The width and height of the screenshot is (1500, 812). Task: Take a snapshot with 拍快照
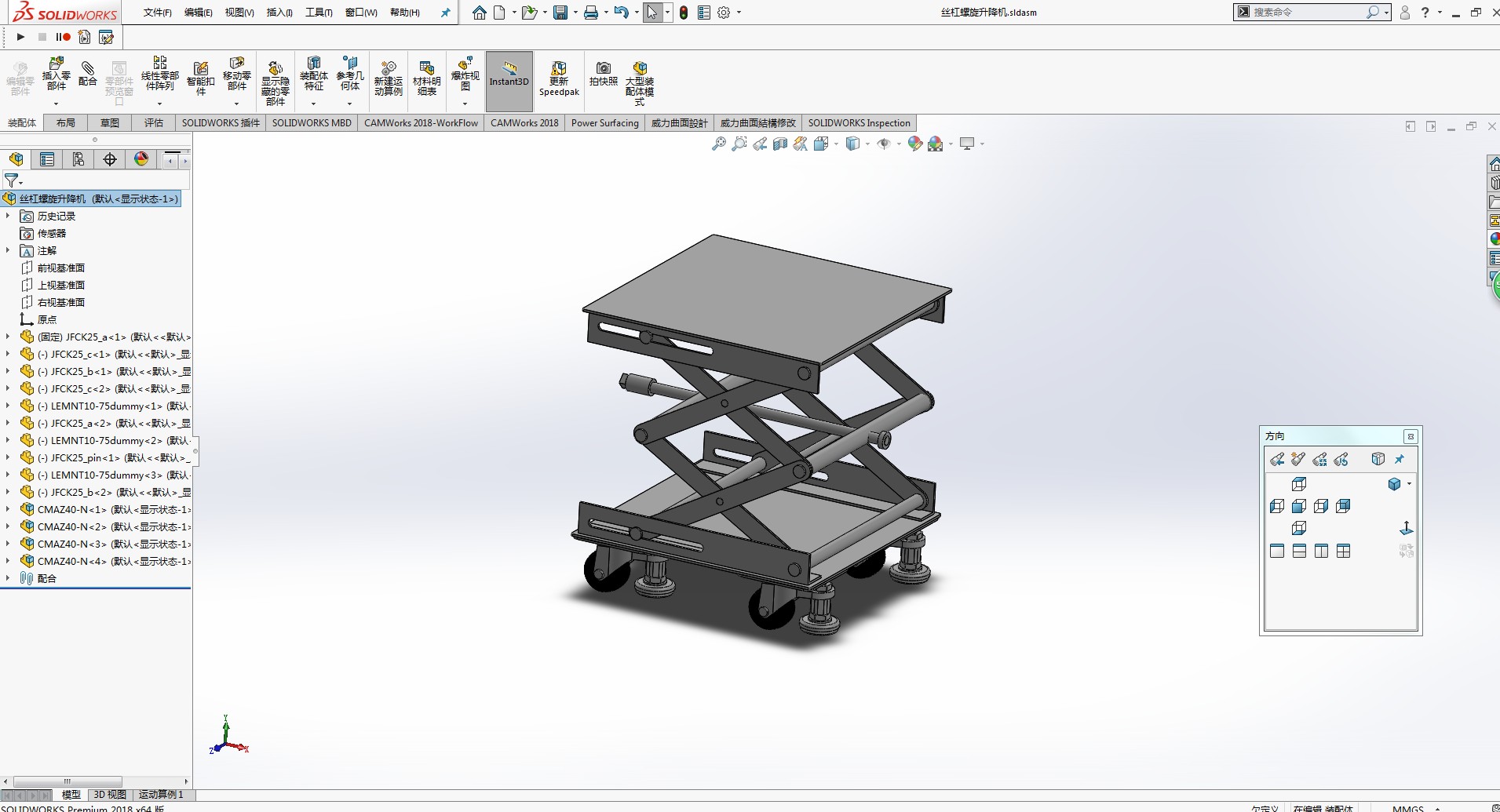603,74
